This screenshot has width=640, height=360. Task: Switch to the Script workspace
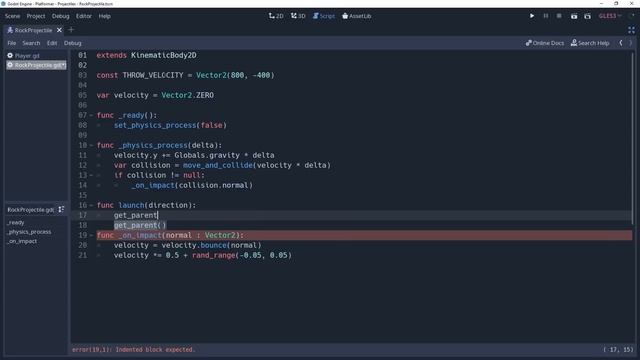[324, 16]
